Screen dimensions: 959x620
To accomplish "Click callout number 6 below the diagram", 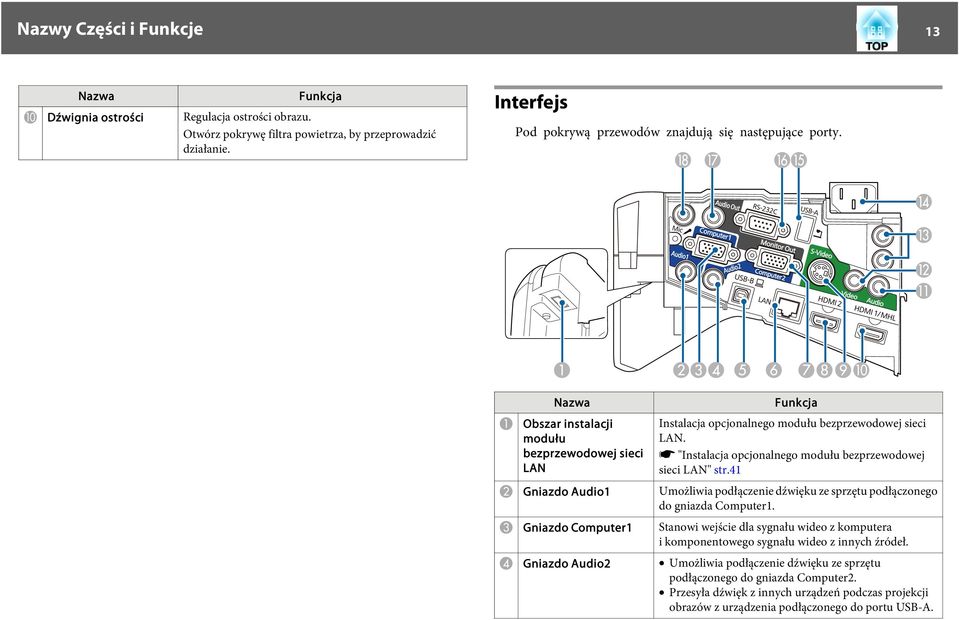I will [x=774, y=370].
